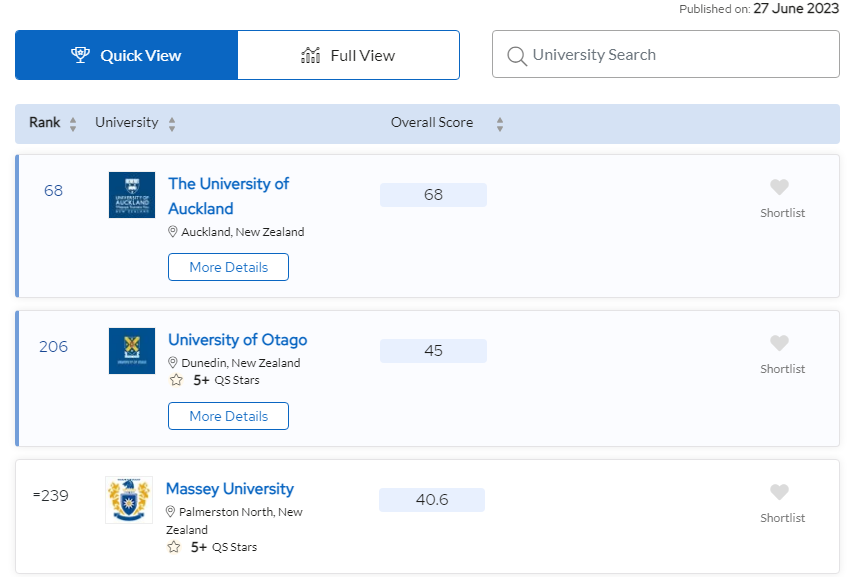Click More Details for University of Auckland
This screenshot has height=577, width=853.
tap(228, 267)
